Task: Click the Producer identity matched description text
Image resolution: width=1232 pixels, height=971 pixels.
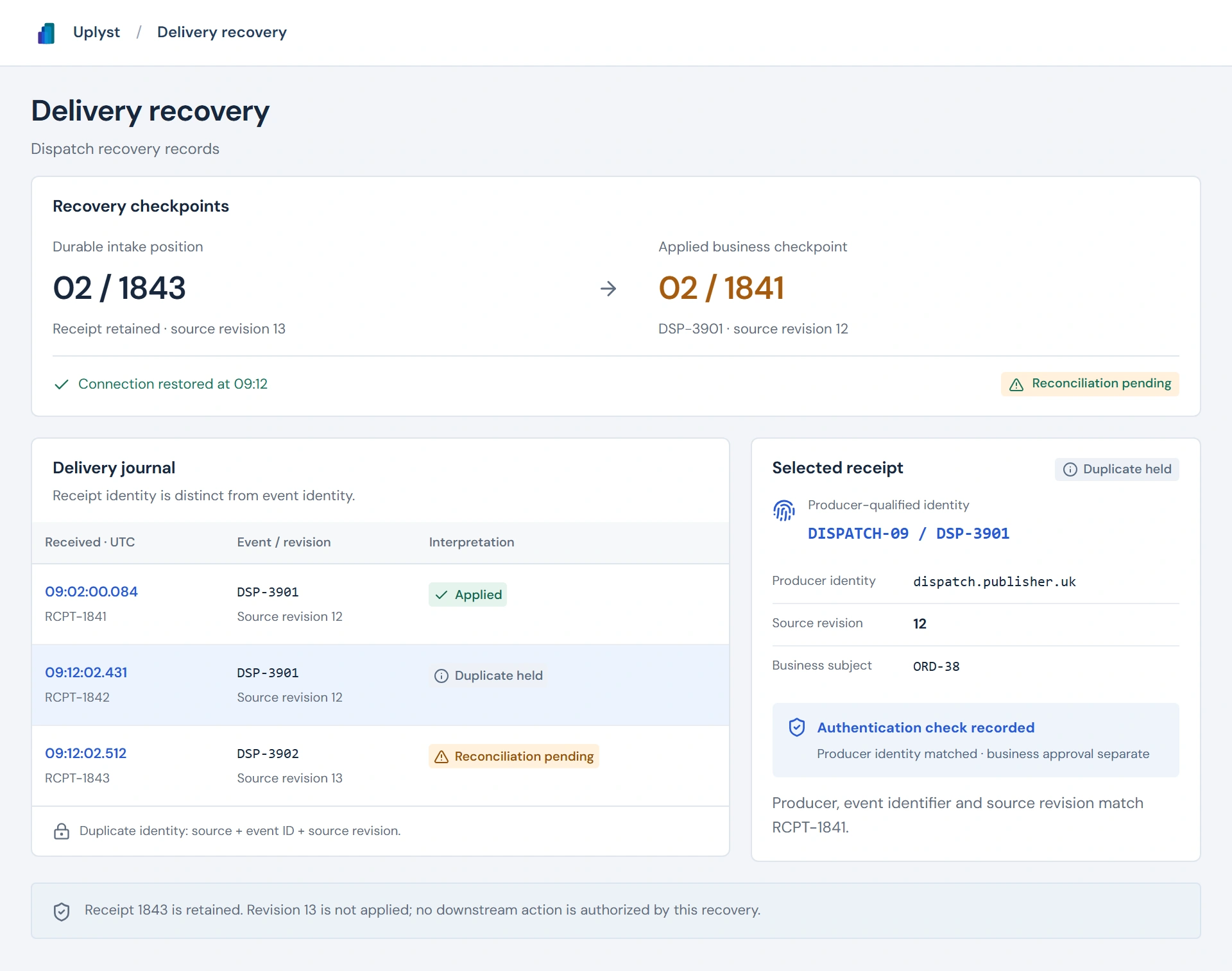Action: coord(983,754)
